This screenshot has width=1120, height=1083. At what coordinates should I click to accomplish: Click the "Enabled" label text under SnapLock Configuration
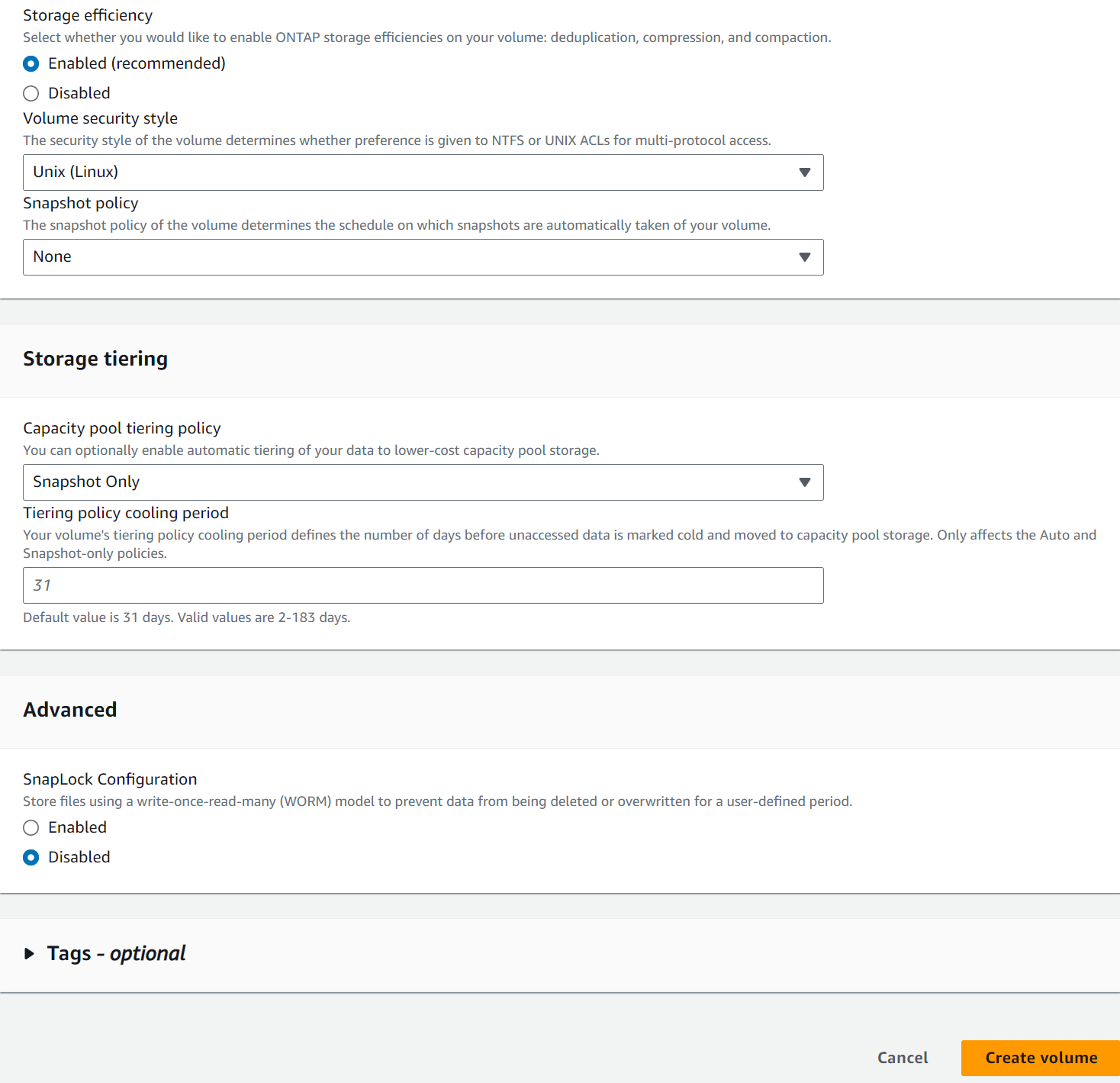click(x=77, y=827)
